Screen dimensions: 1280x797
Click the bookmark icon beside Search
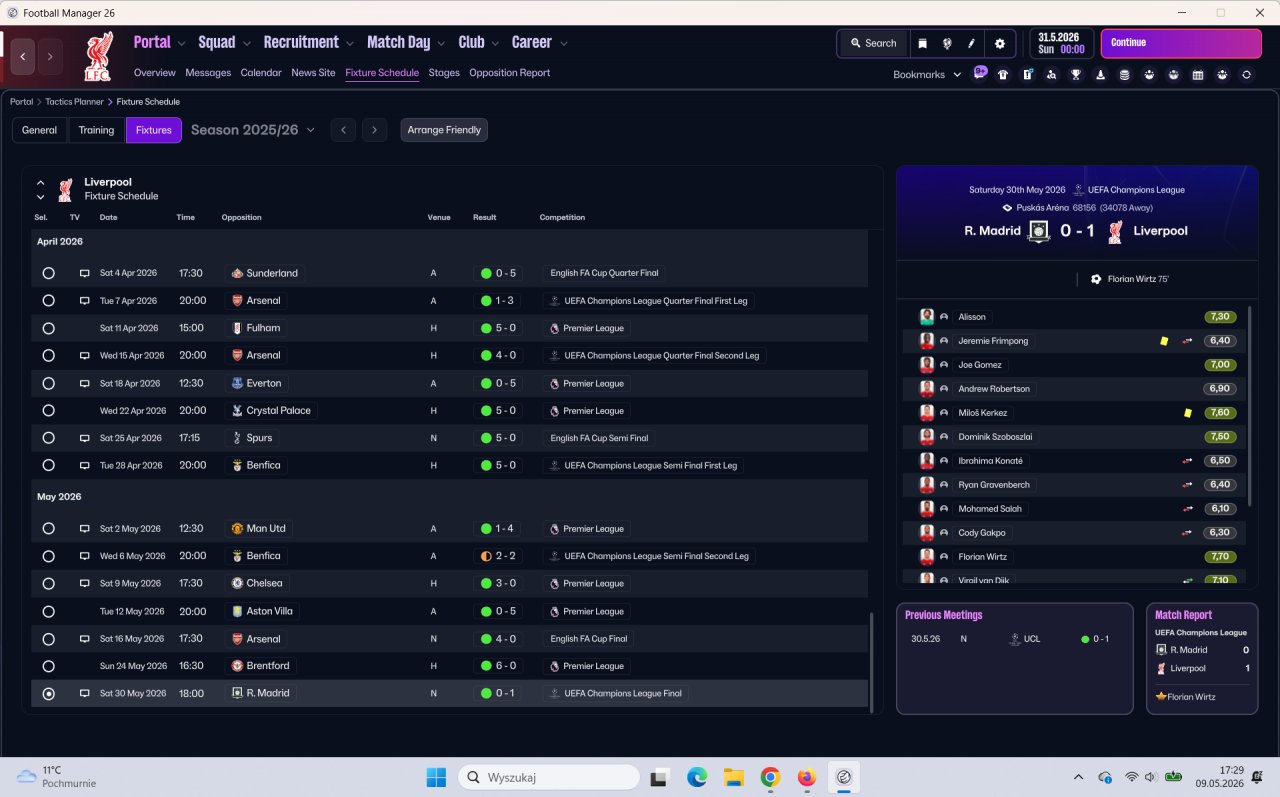[x=922, y=43]
